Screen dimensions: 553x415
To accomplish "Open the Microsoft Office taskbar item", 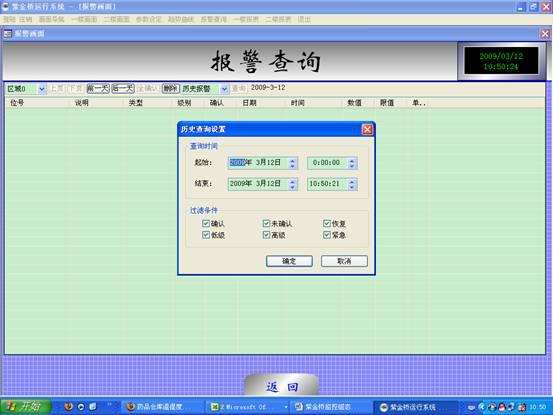I will coord(248,407).
